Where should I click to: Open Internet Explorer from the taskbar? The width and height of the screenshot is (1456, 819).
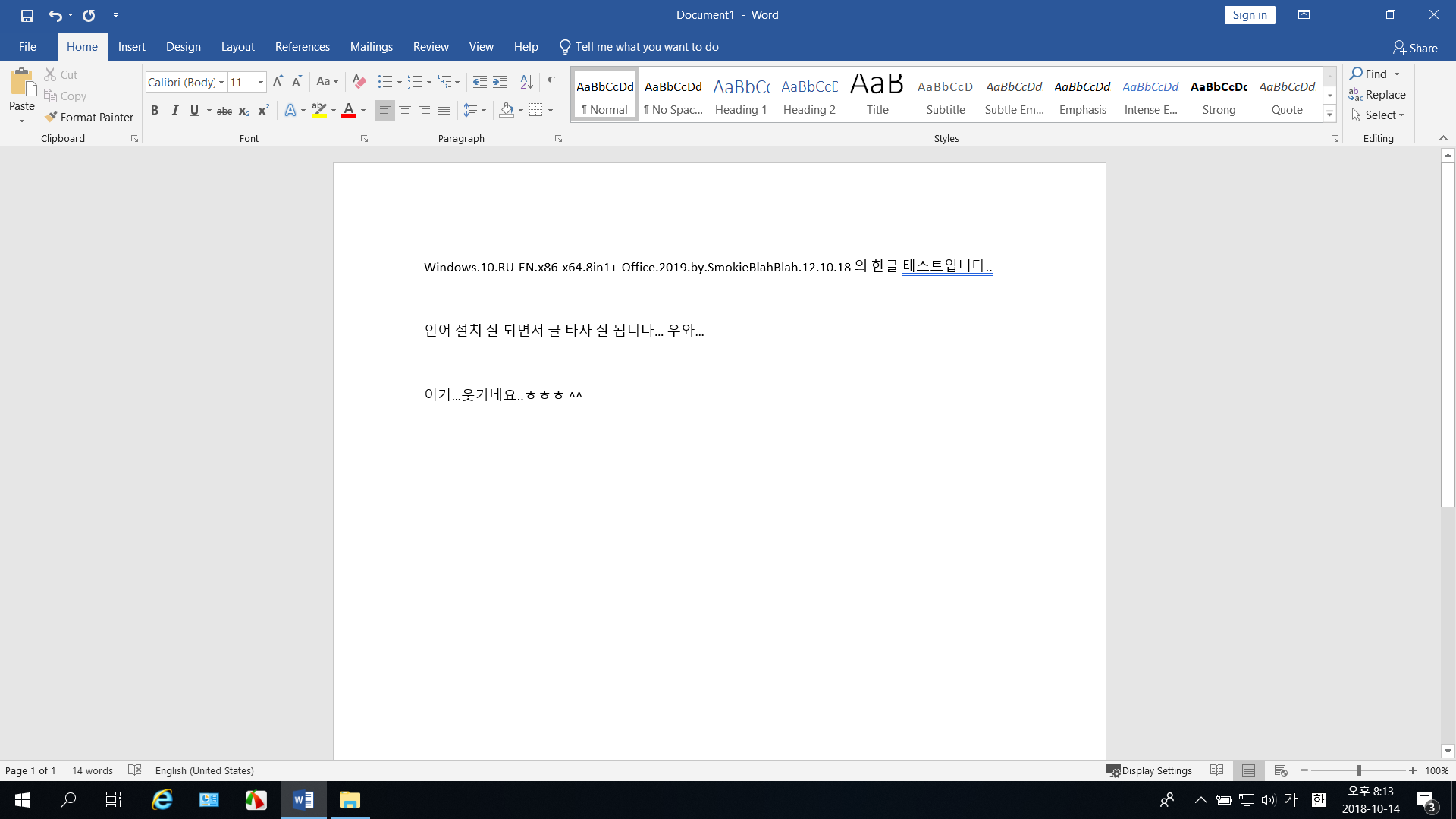click(x=162, y=800)
